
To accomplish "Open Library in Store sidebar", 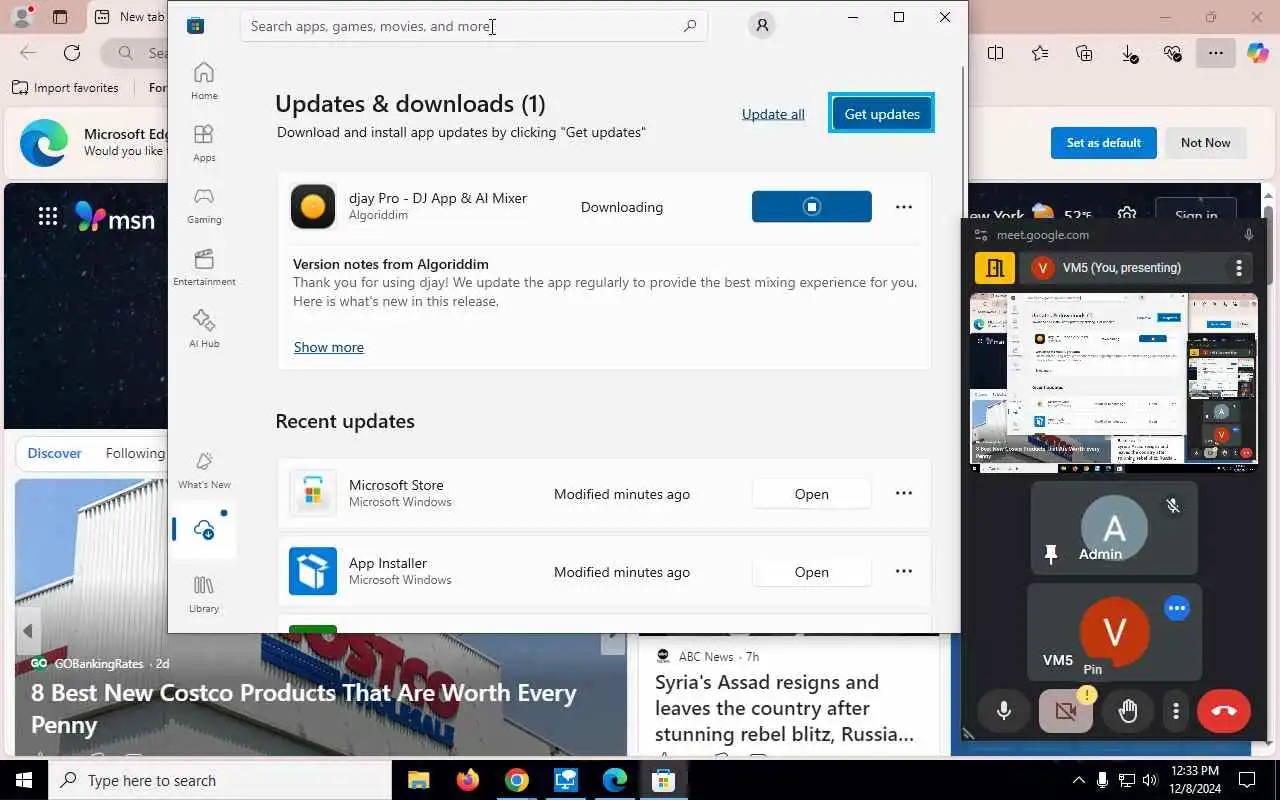I will click(204, 594).
